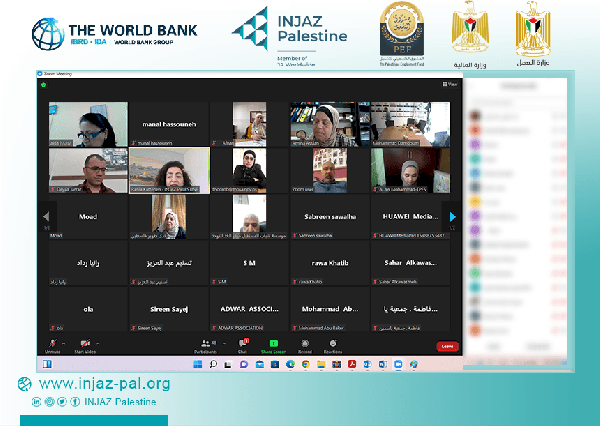Click the red Leave button

click(x=447, y=346)
